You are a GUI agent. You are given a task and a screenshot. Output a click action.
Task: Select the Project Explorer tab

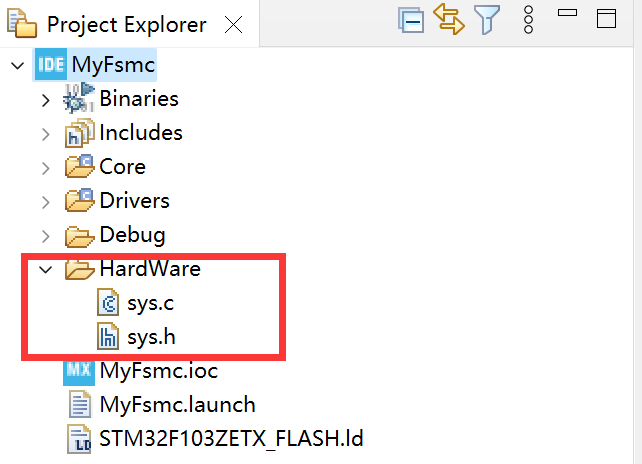(126, 25)
